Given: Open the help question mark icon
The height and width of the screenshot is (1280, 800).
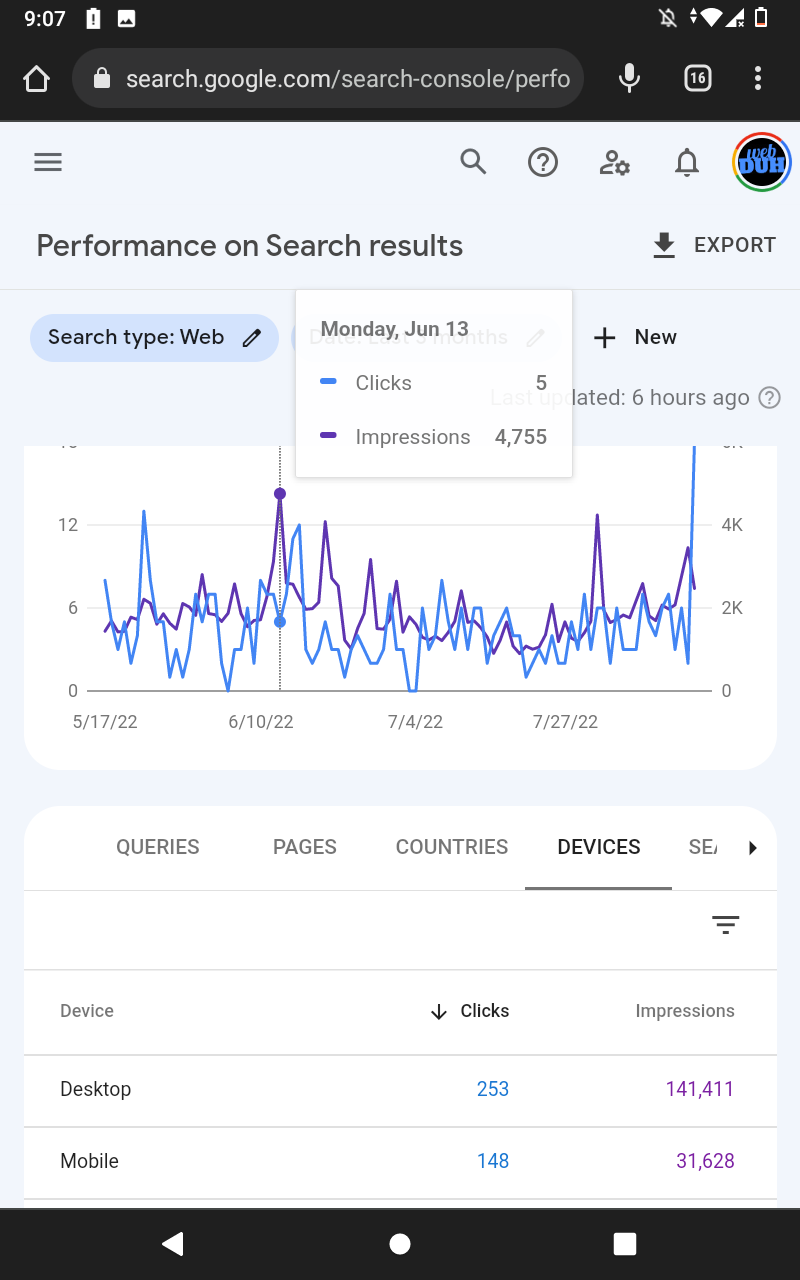Looking at the screenshot, I should click(x=543, y=162).
